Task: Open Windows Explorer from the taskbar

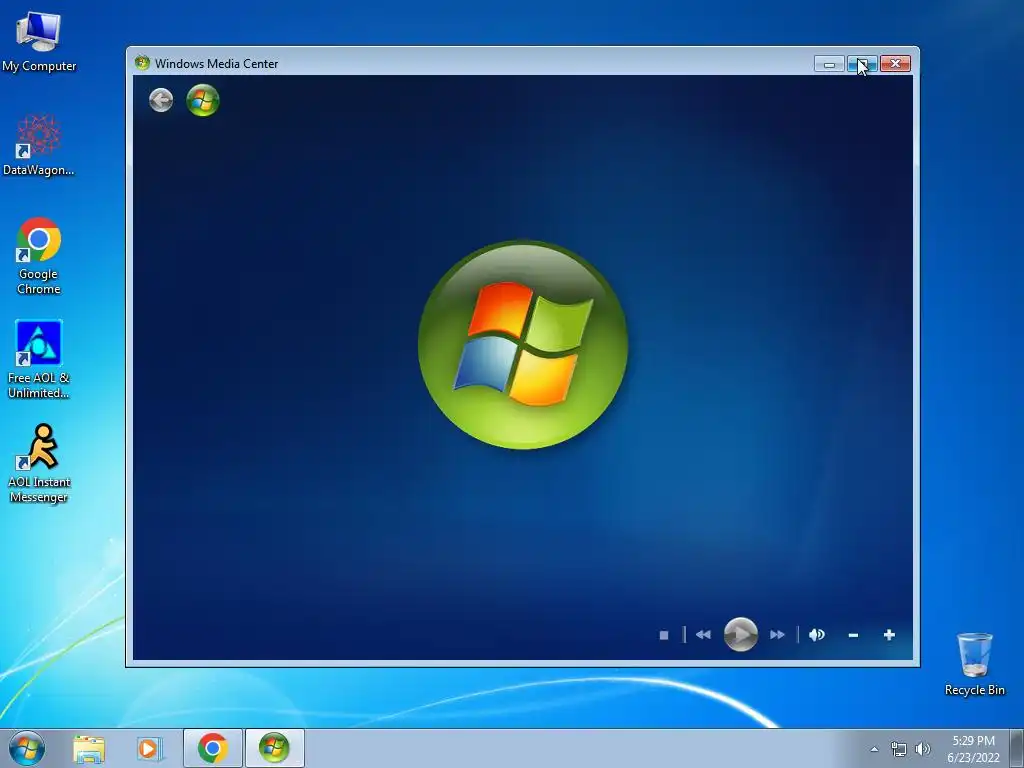Action: (x=89, y=748)
